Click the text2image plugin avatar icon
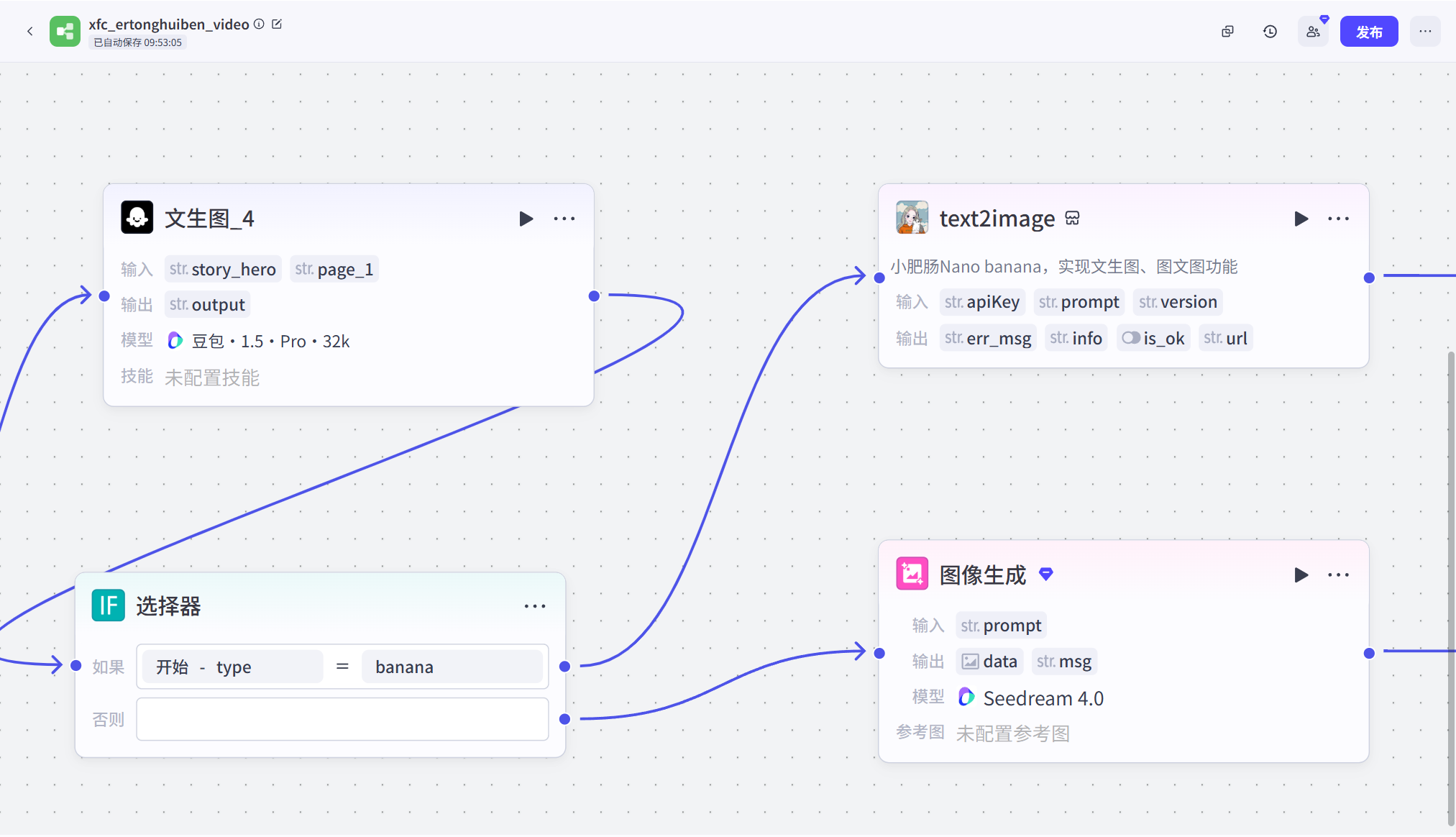The height and width of the screenshot is (837, 1456). (x=912, y=218)
